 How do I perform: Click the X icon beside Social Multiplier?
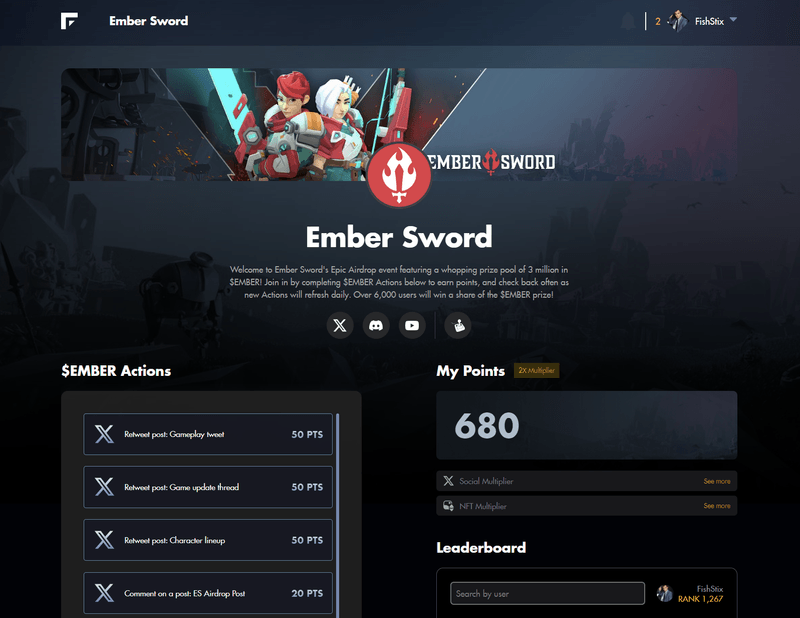coord(448,481)
